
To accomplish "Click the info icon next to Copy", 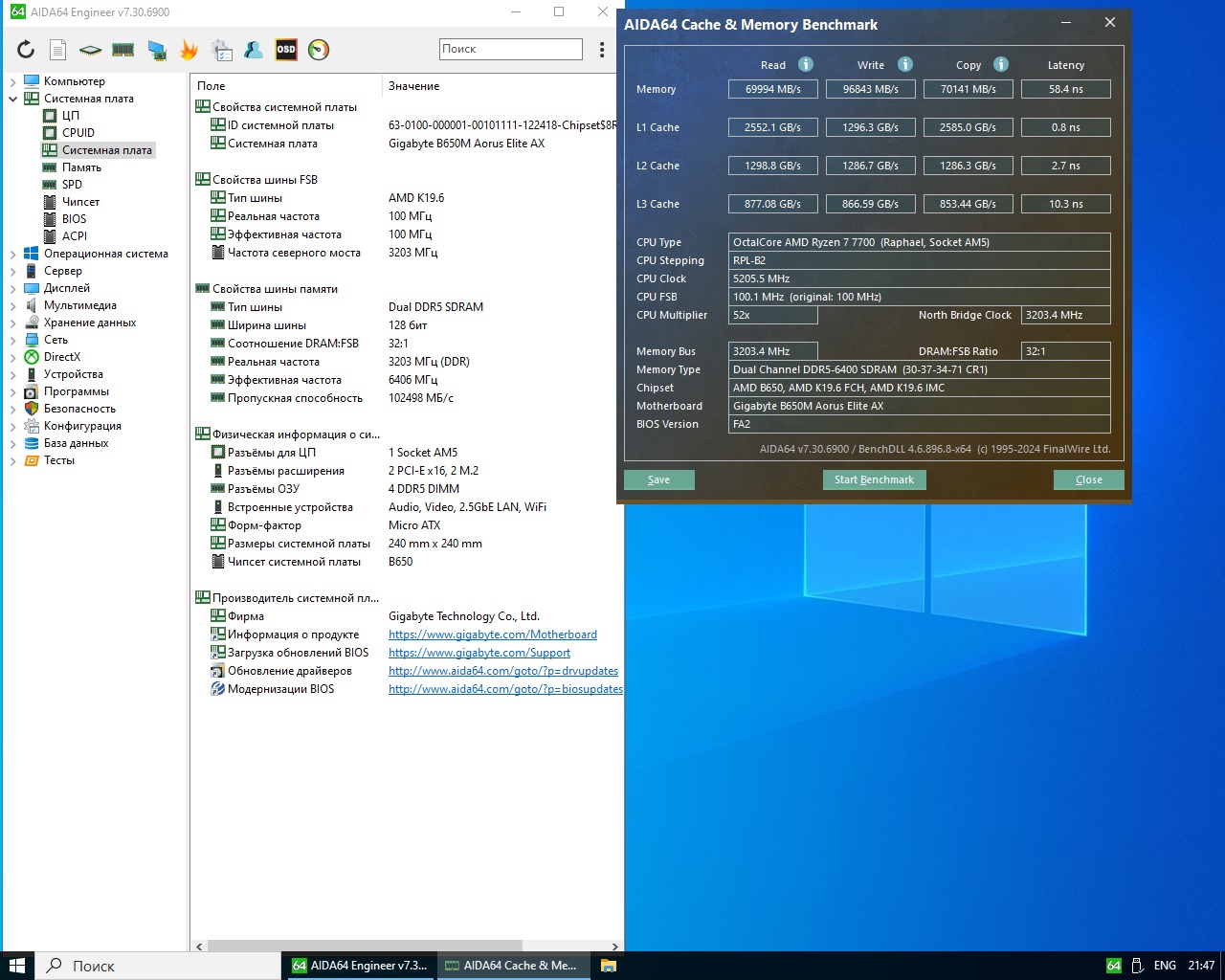I will (x=1001, y=64).
